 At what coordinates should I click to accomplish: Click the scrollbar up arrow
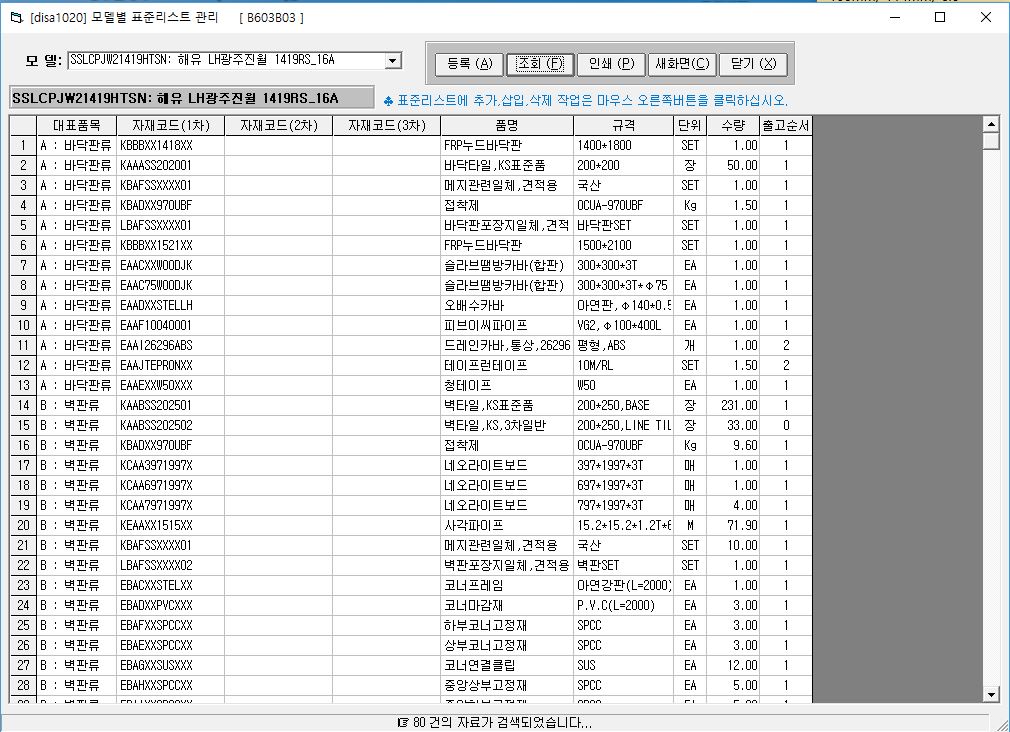[x=991, y=125]
